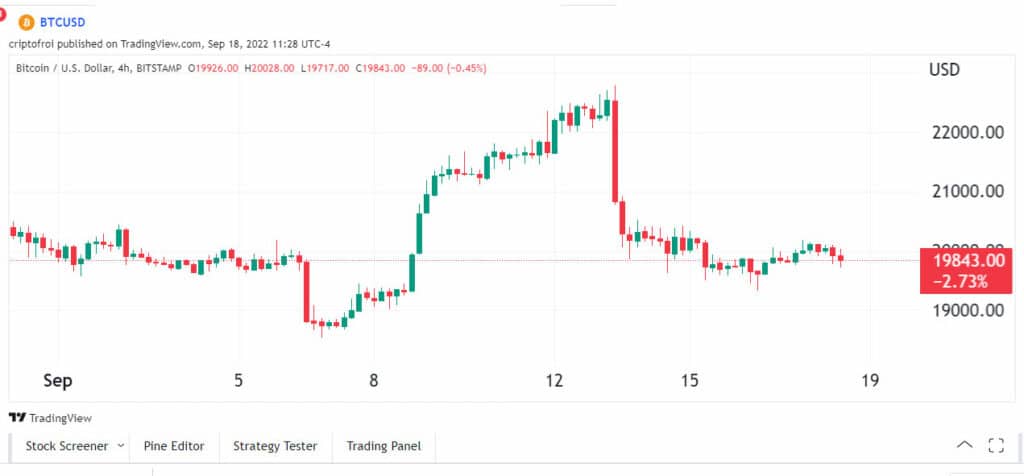Click the 12 date marker on the time axis
The height and width of the screenshot is (476, 1024).
point(554,380)
